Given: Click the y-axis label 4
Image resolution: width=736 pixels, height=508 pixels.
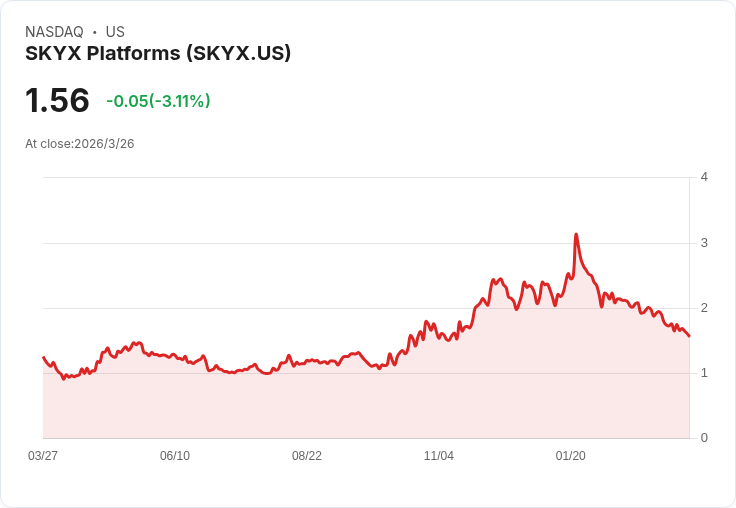Looking at the screenshot, I should click(x=704, y=177).
